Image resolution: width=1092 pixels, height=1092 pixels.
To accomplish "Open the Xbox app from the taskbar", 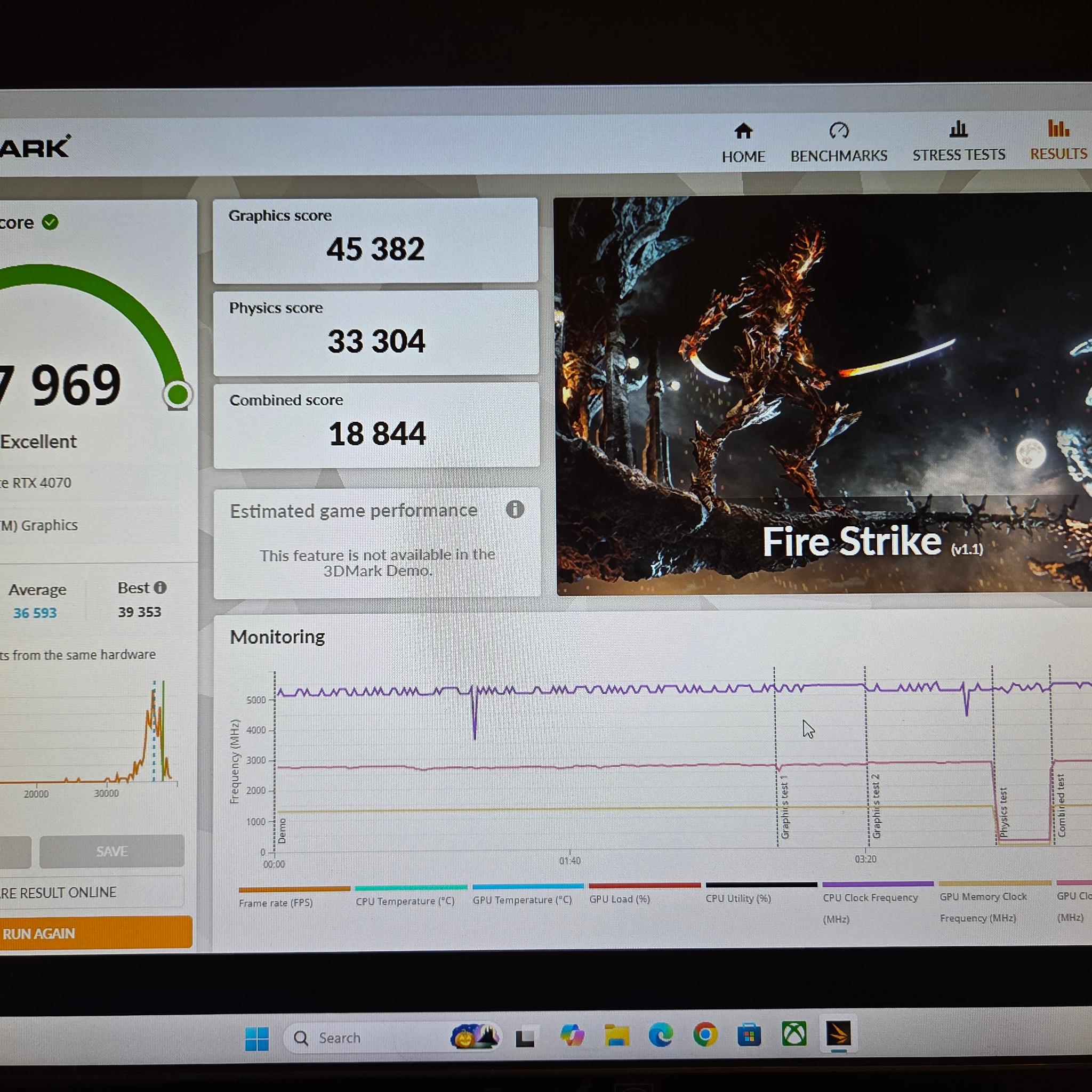I will 793,1034.
